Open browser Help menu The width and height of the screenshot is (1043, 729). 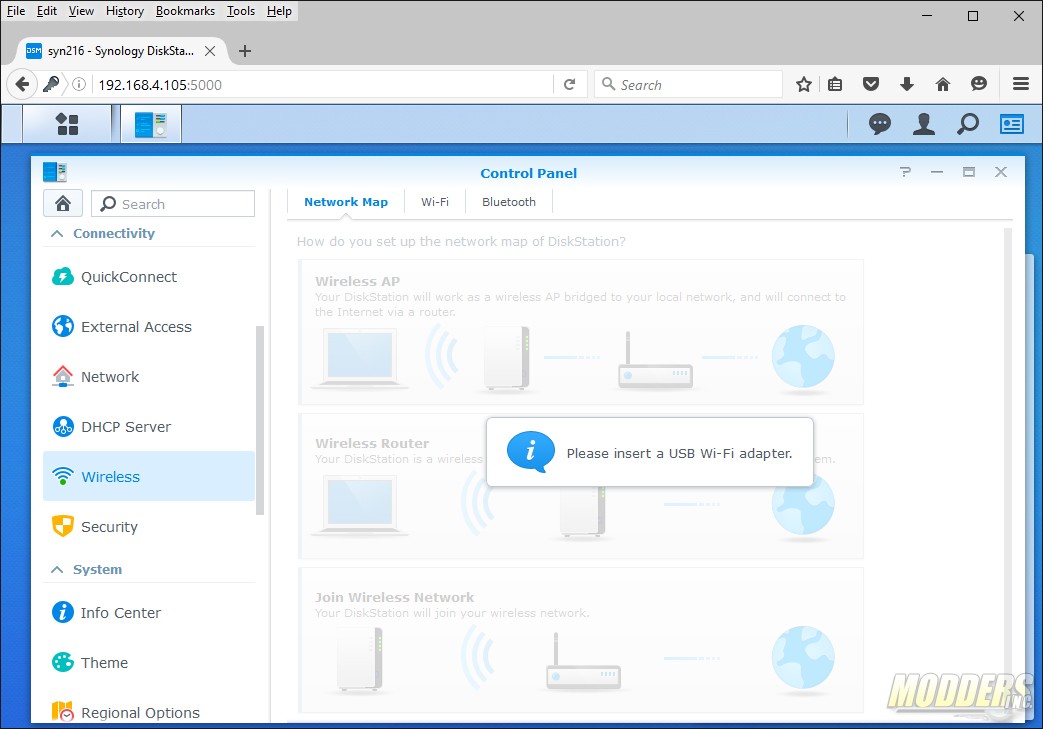coord(279,11)
